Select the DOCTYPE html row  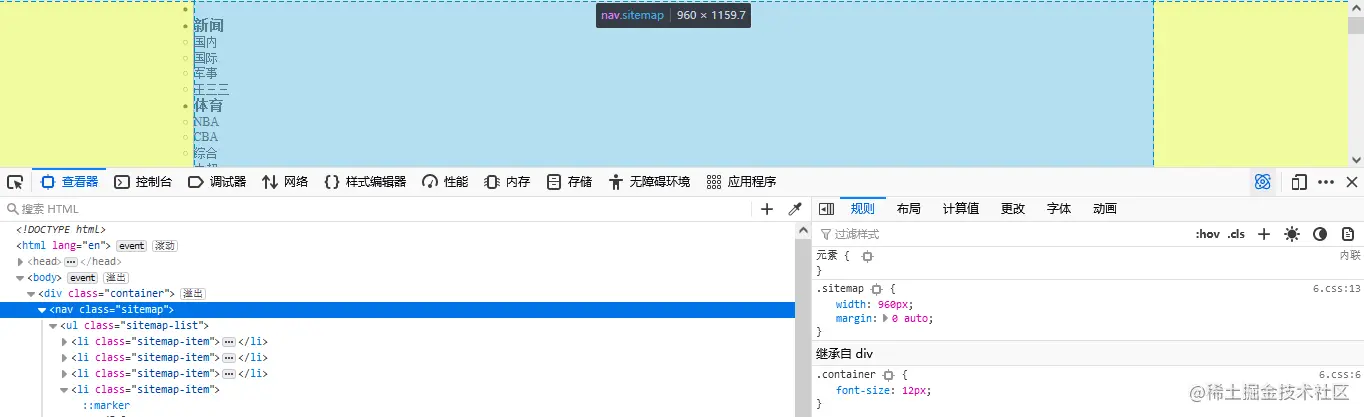point(60,229)
